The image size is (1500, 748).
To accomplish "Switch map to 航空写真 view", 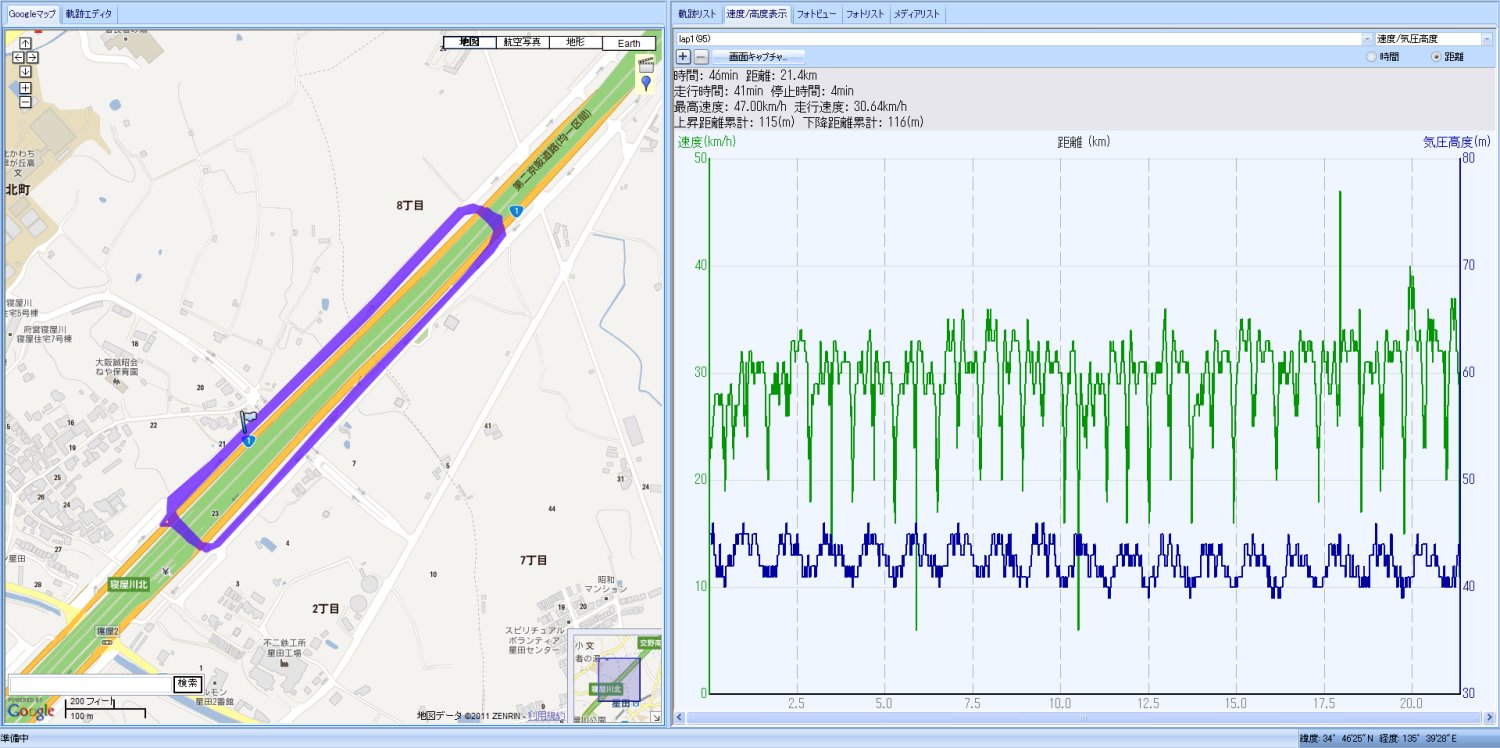I will point(523,43).
